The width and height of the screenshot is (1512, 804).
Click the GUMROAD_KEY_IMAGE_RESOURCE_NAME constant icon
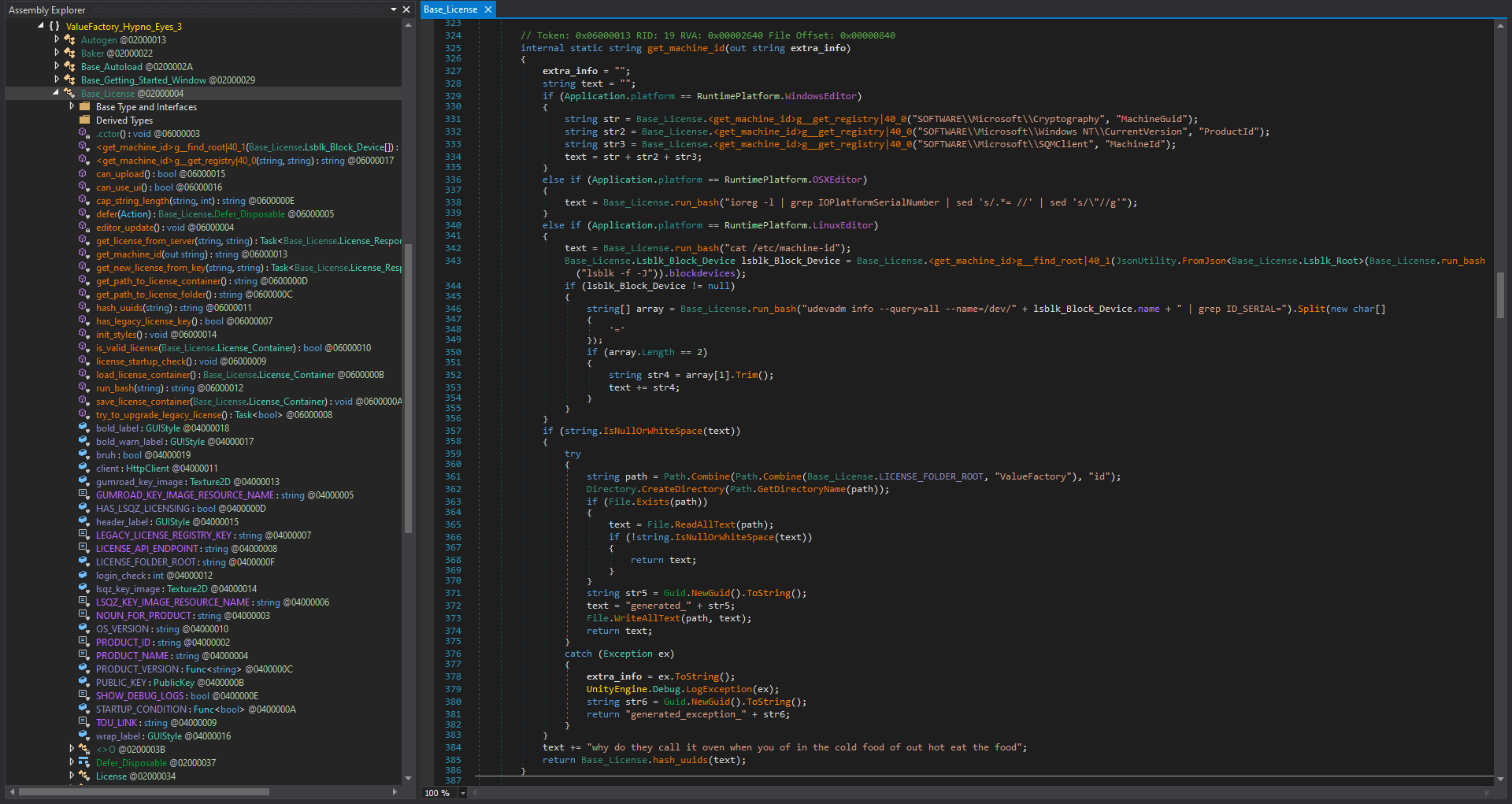click(84, 495)
